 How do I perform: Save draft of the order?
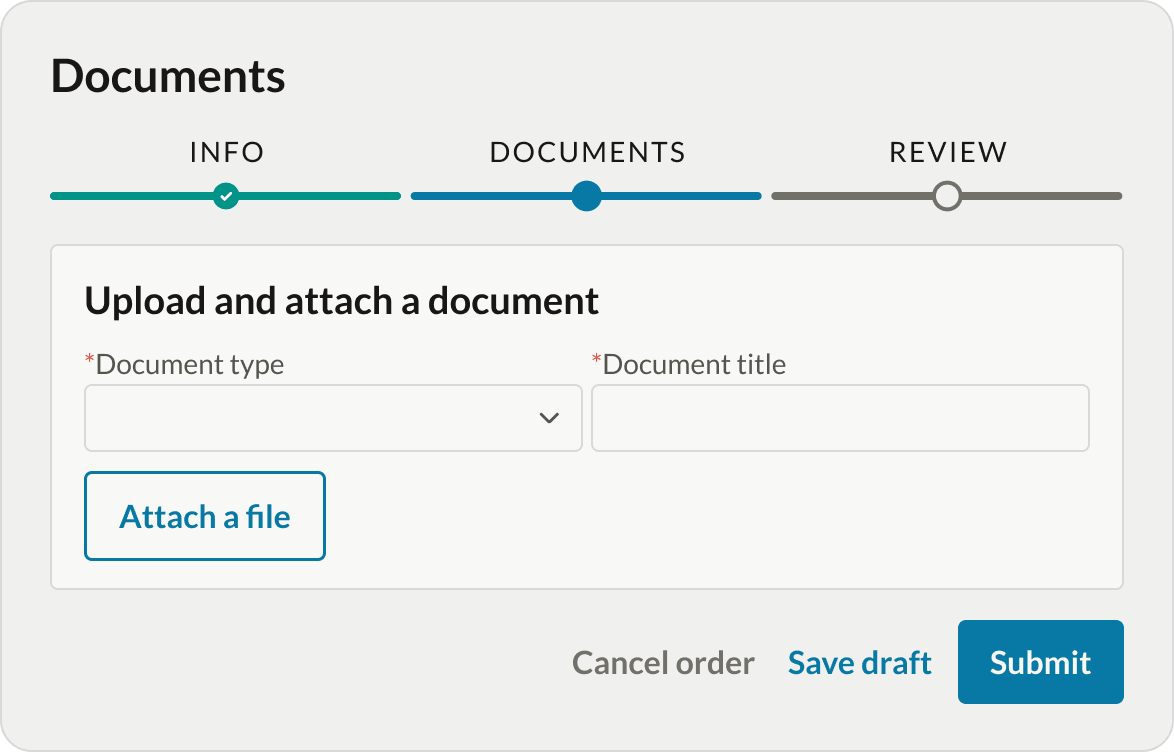click(x=860, y=663)
